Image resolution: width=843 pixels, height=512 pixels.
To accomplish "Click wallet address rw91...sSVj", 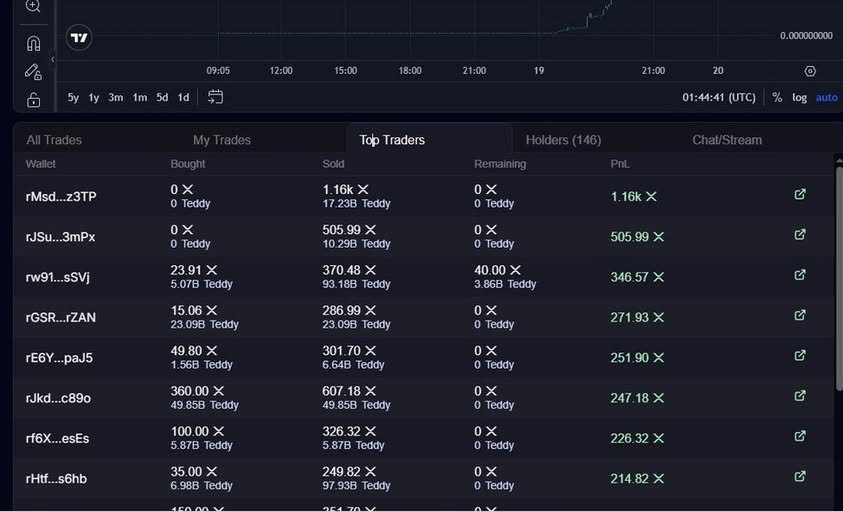I will coord(58,277).
